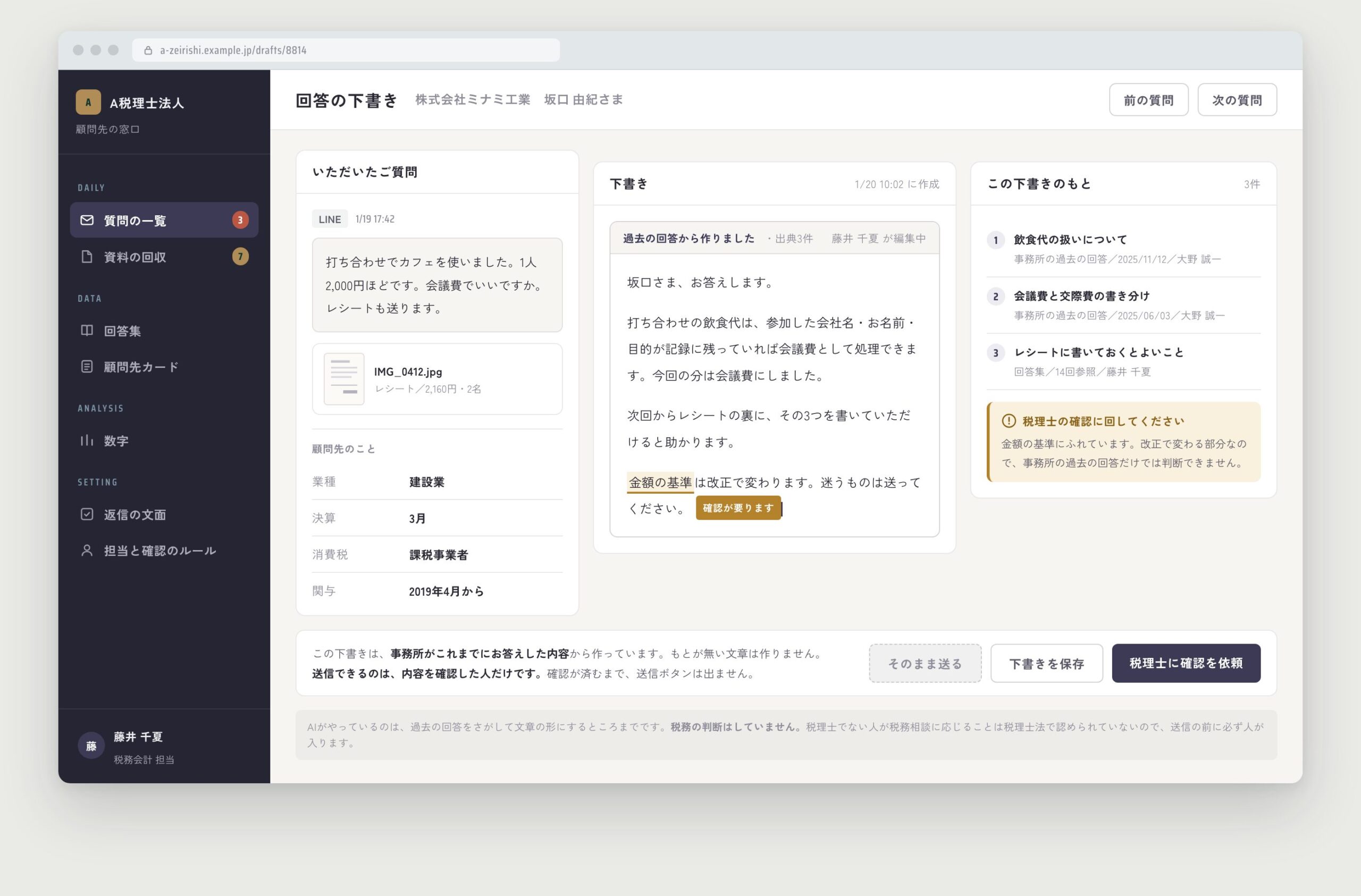Image resolution: width=1361 pixels, height=896 pixels.
Task: Click the bar chart icon beside 数字
Action: tap(87, 440)
